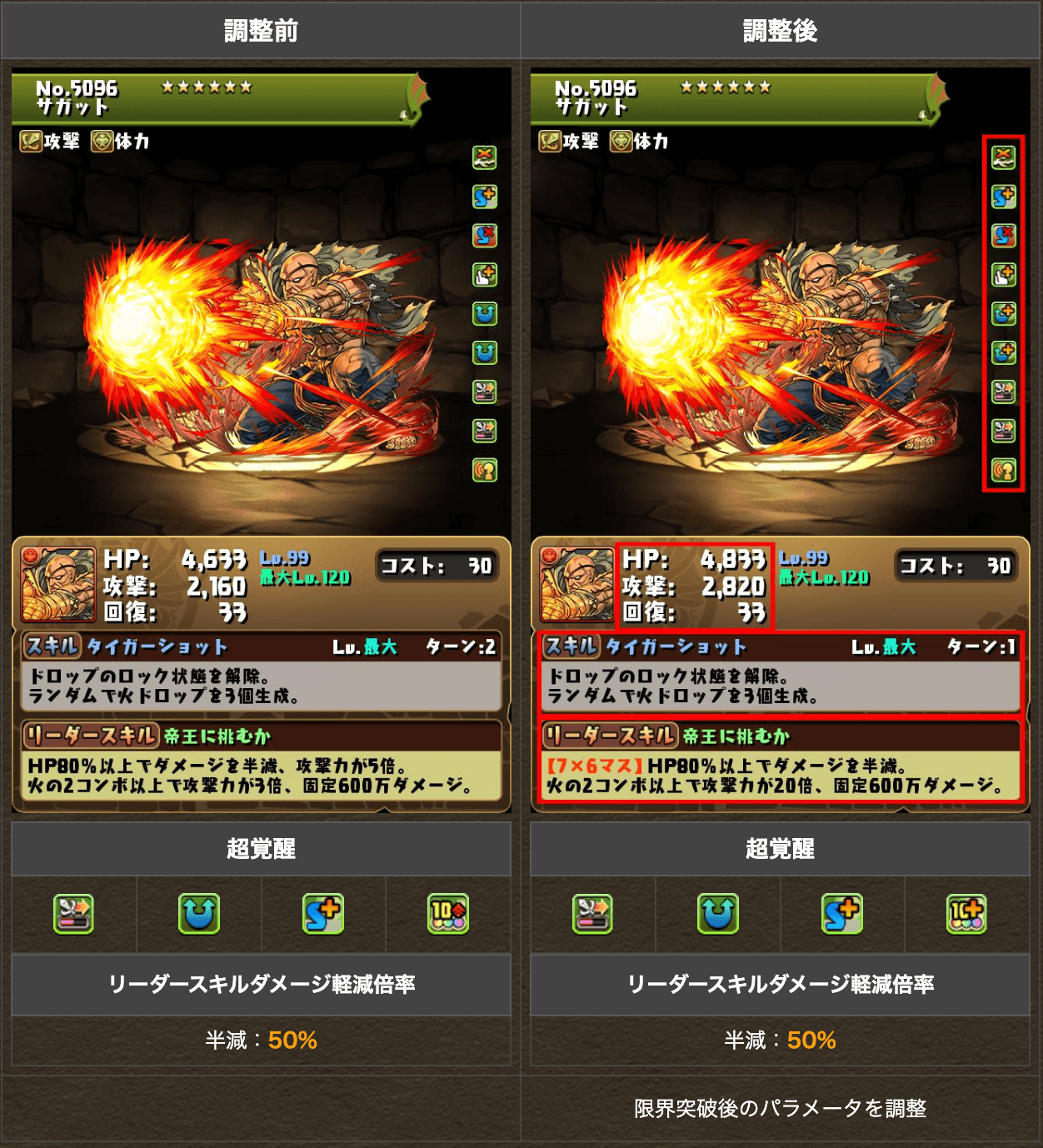Screen dimensions: 1043x1148
Task: Select the 調整前 column header
Action: click(x=261, y=31)
